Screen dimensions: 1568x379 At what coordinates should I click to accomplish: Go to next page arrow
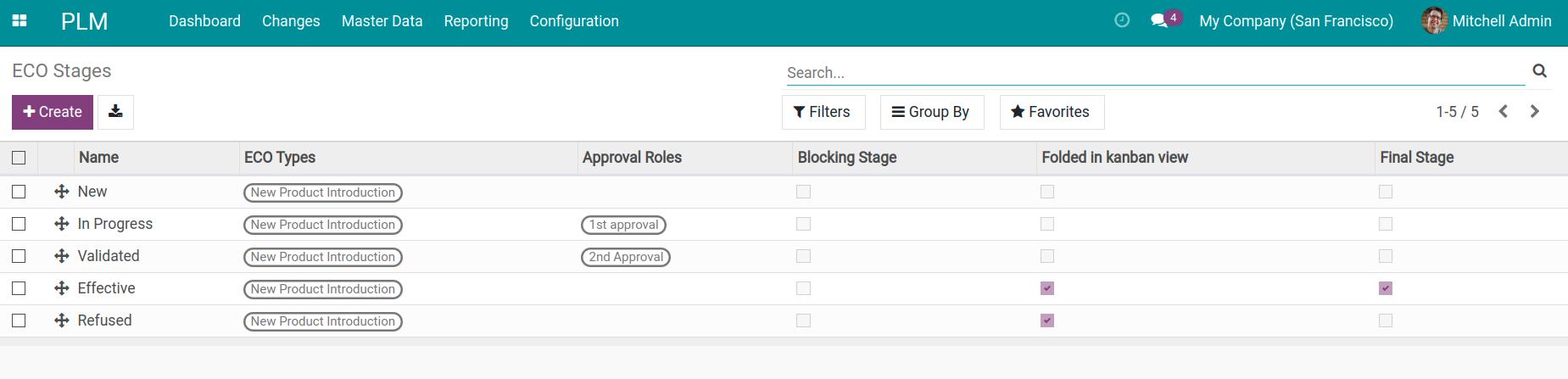[x=1534, y=111]
